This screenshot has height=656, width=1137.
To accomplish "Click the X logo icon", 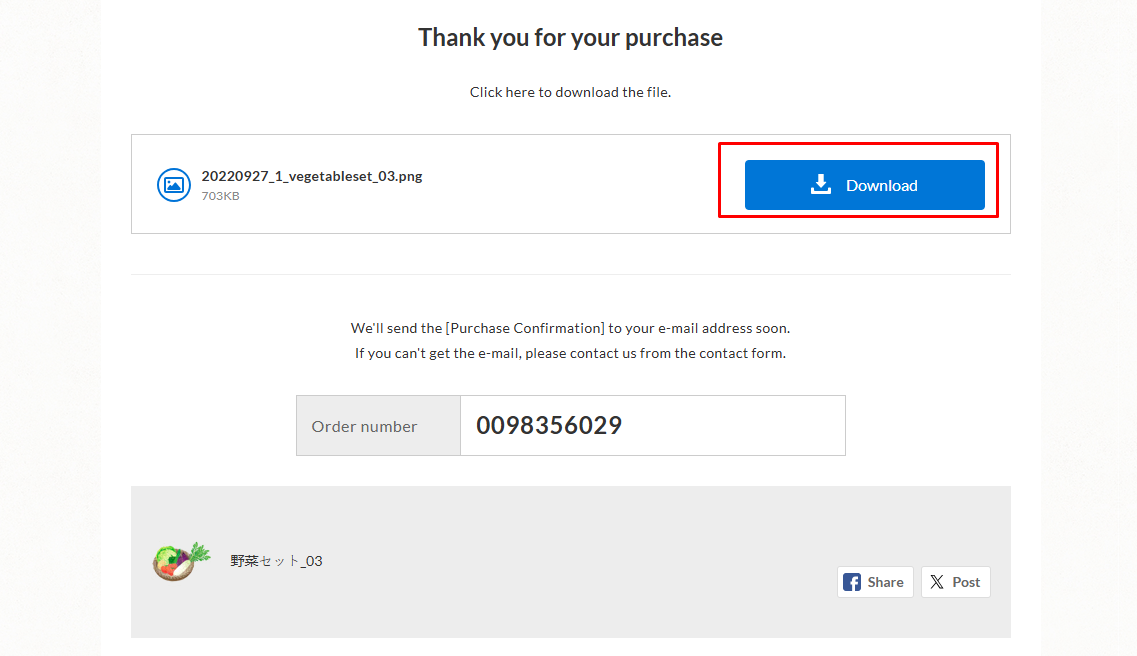I will 937,582.
